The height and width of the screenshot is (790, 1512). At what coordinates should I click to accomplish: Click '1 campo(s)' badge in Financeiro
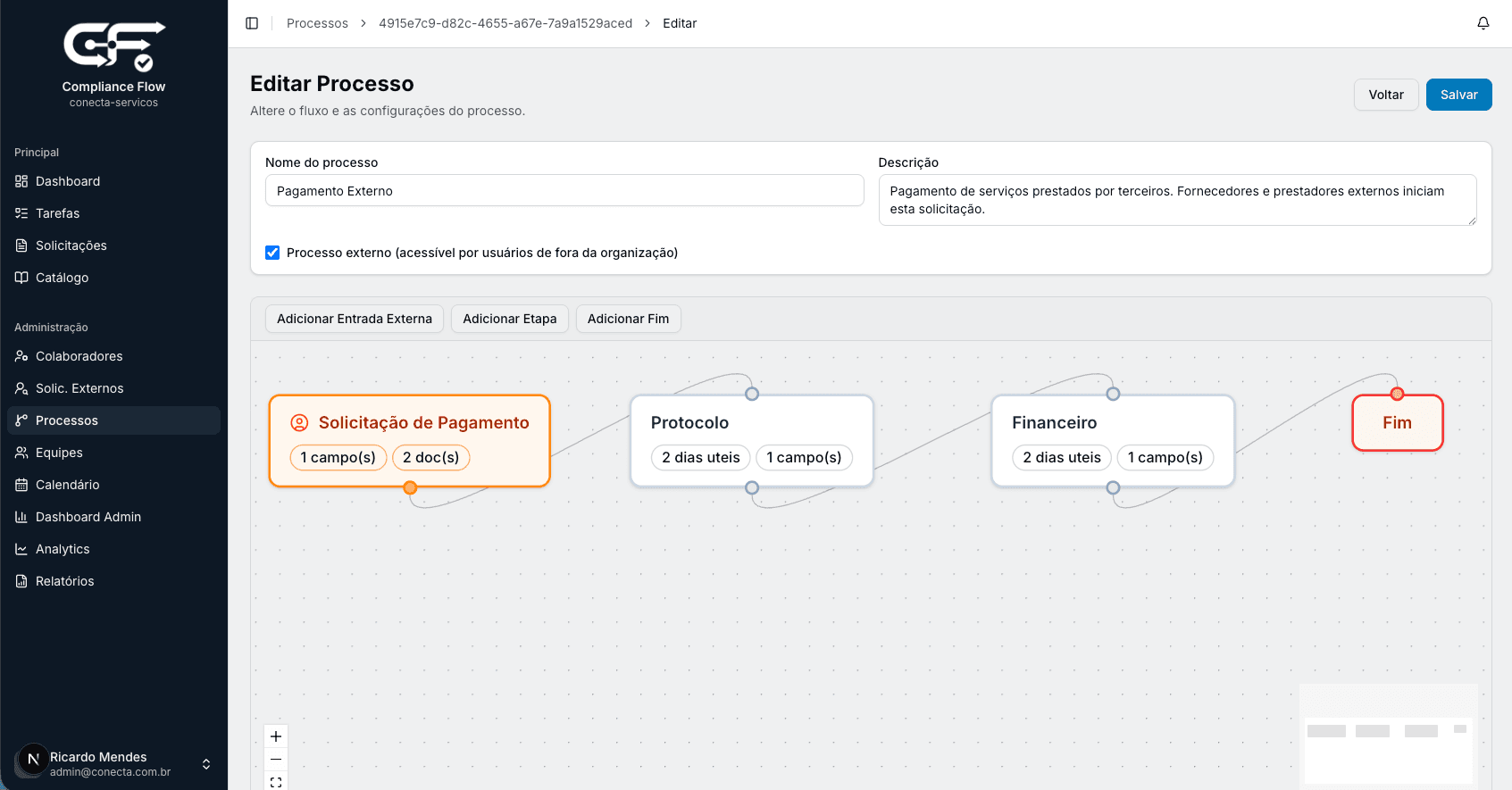coord(1165,457)
